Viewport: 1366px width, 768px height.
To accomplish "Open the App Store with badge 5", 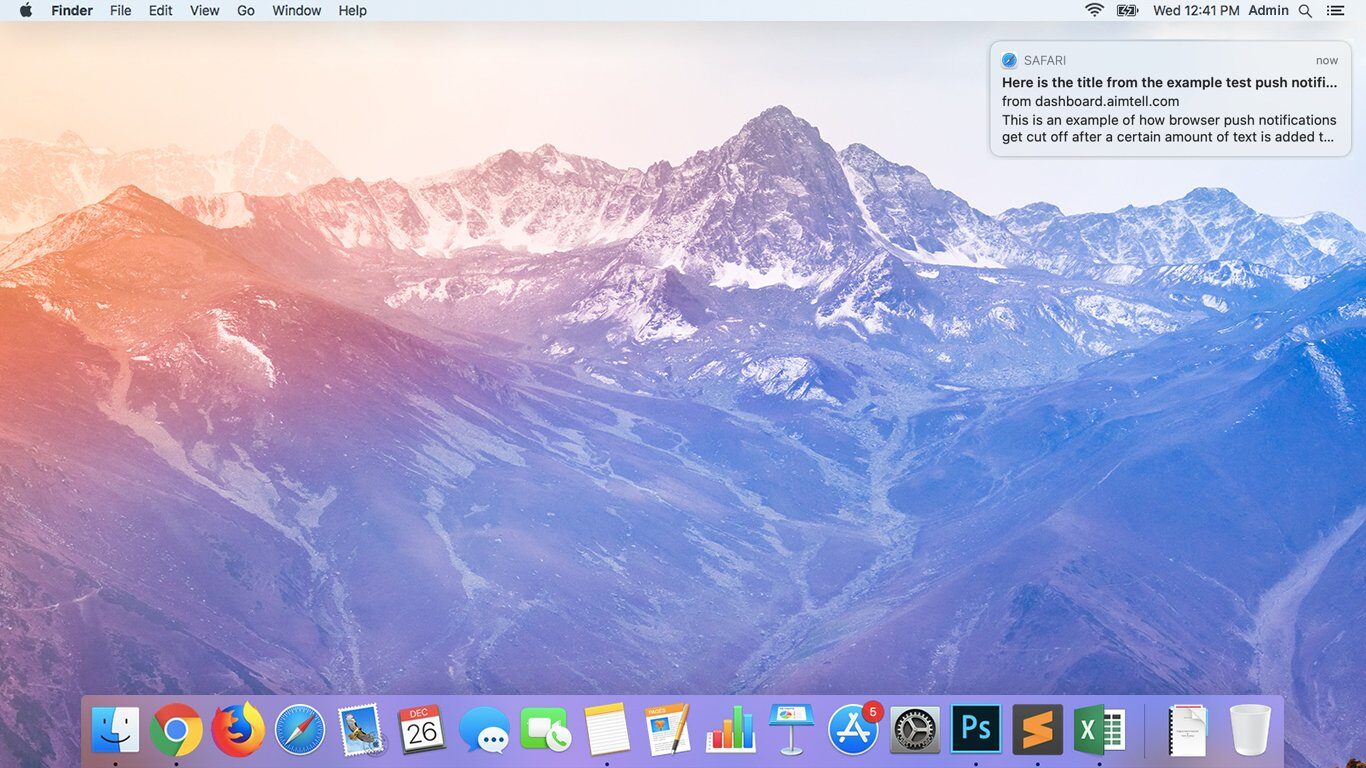I will click(x=853, y=730).
